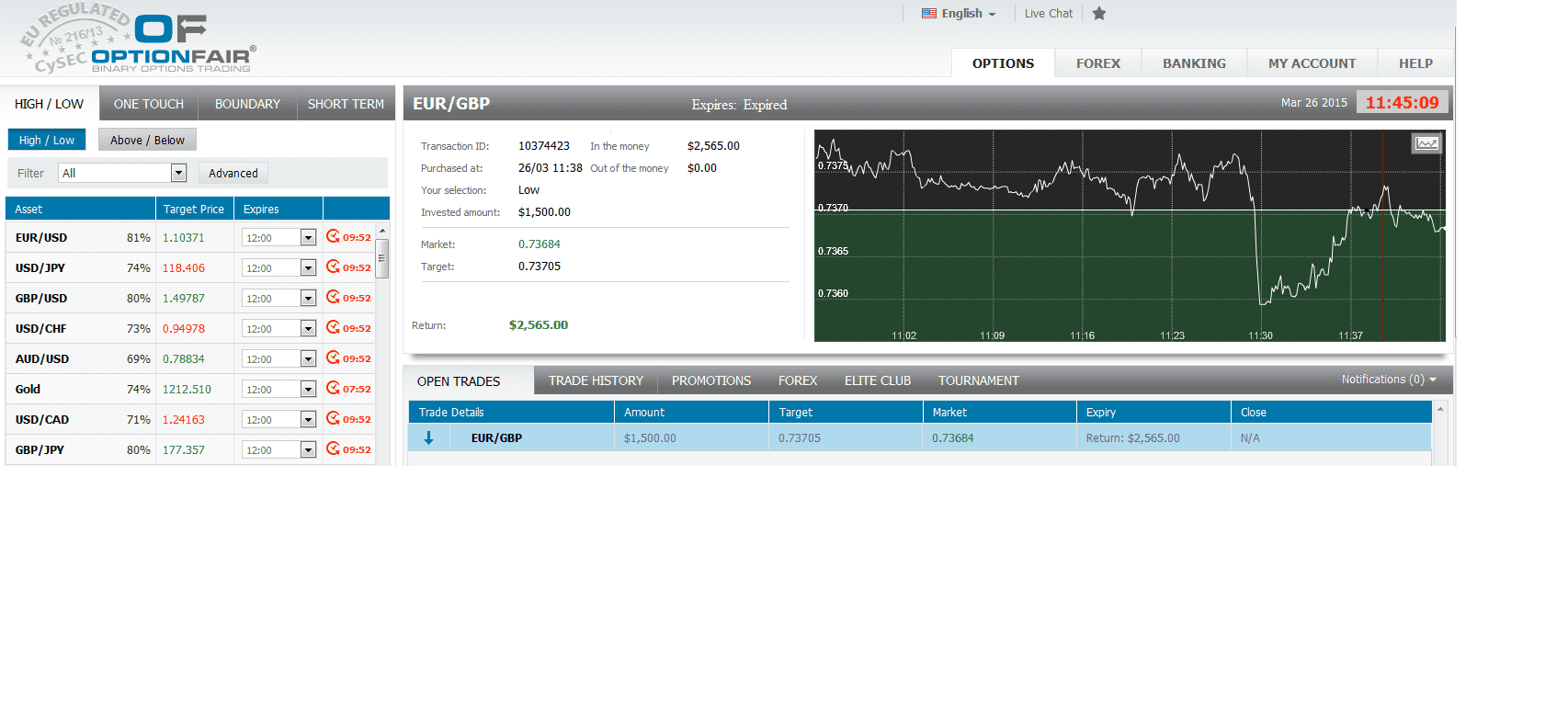Switch to High / Low option mode
Image resolution: width=1568 pixels, height=715 pixels.
pyautogui.click(x=47, y=140)
